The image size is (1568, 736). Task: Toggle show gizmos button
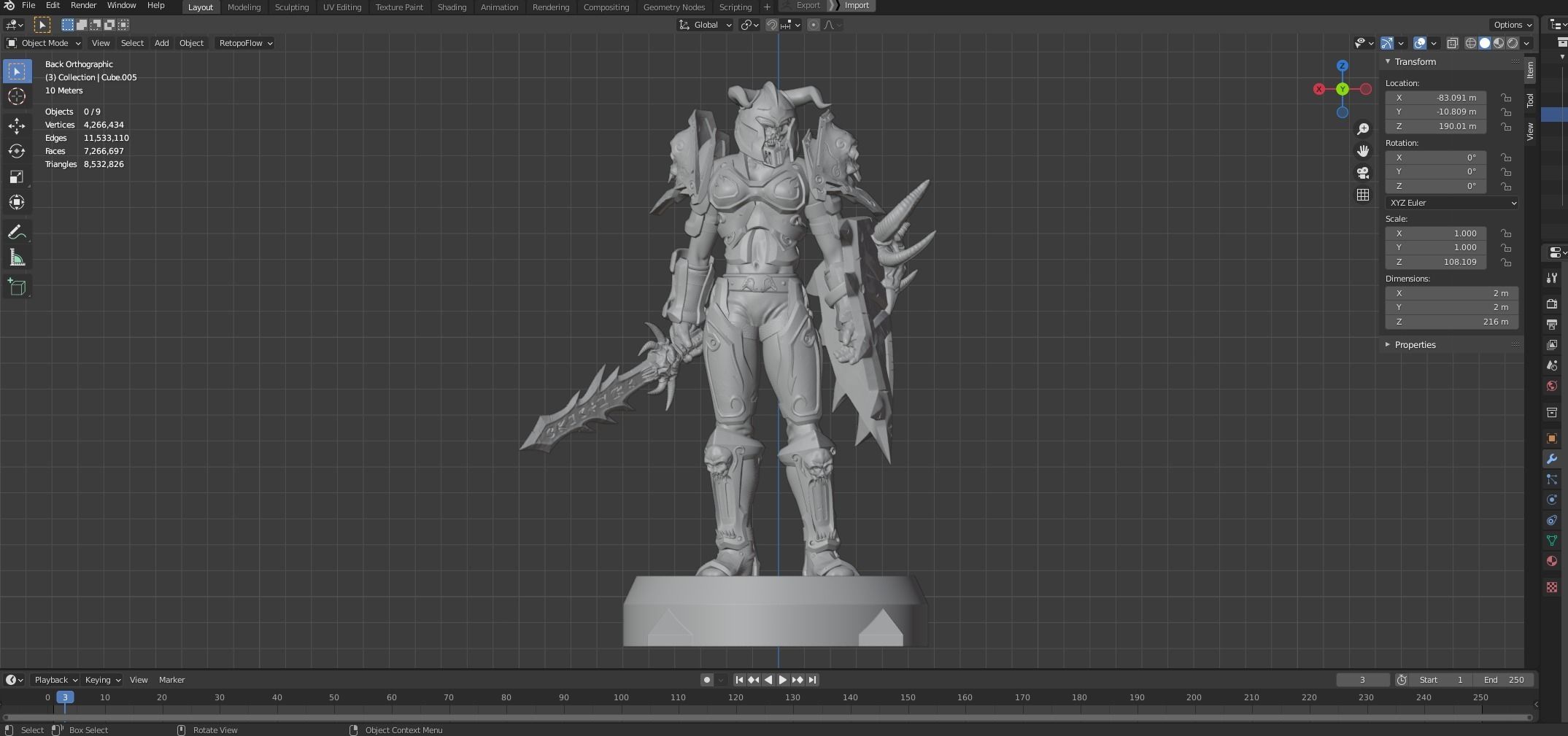tap(1387, 43)
